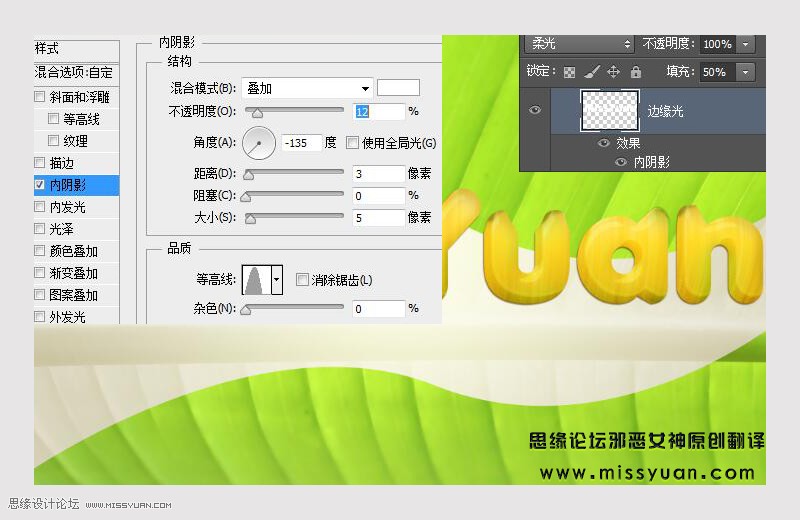Enable 外发光 checkbox
The width and height of the screenshot is (800, 520).
coord(39,316)
